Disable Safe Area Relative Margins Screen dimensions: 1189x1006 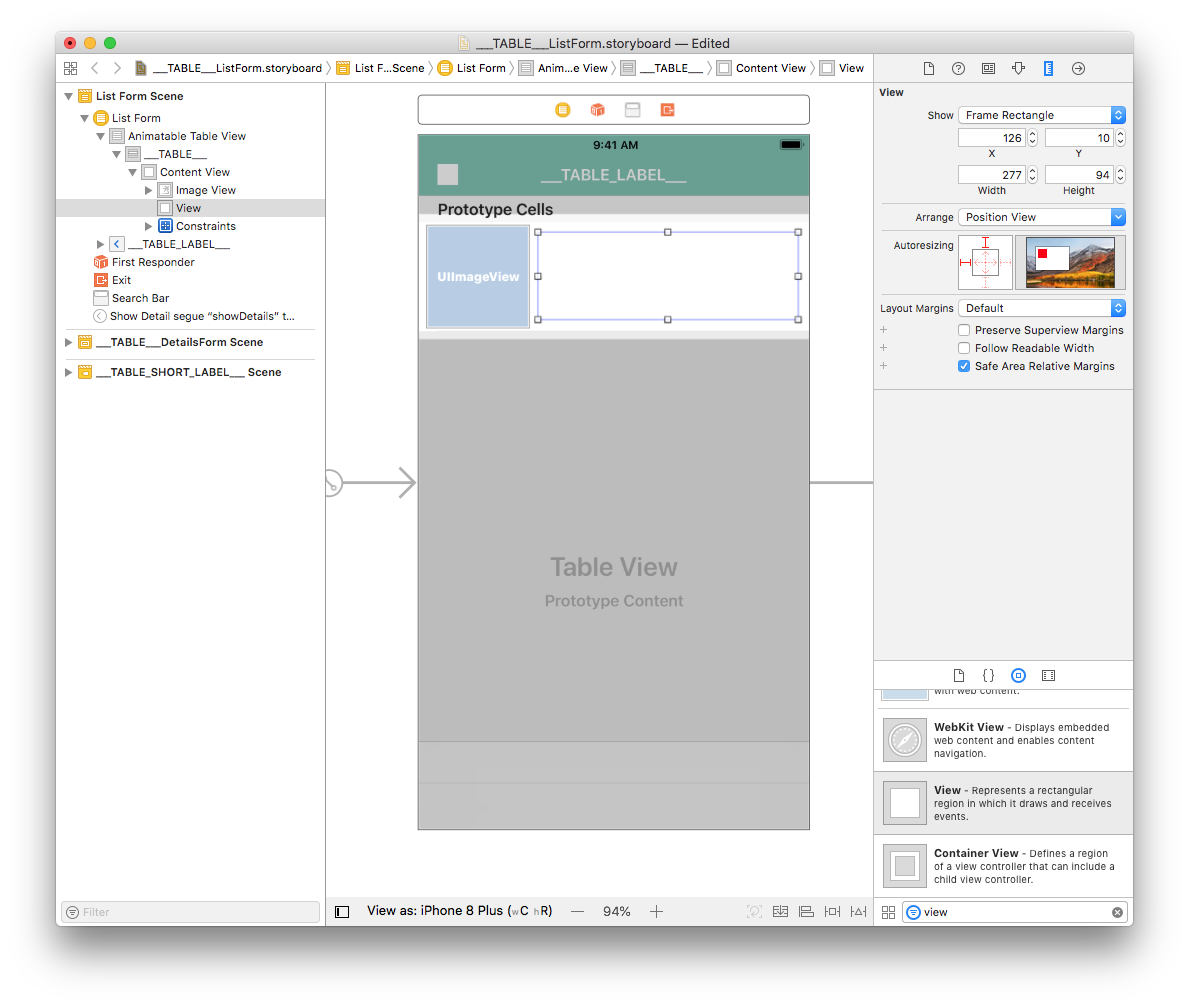(x=964, y=366)
